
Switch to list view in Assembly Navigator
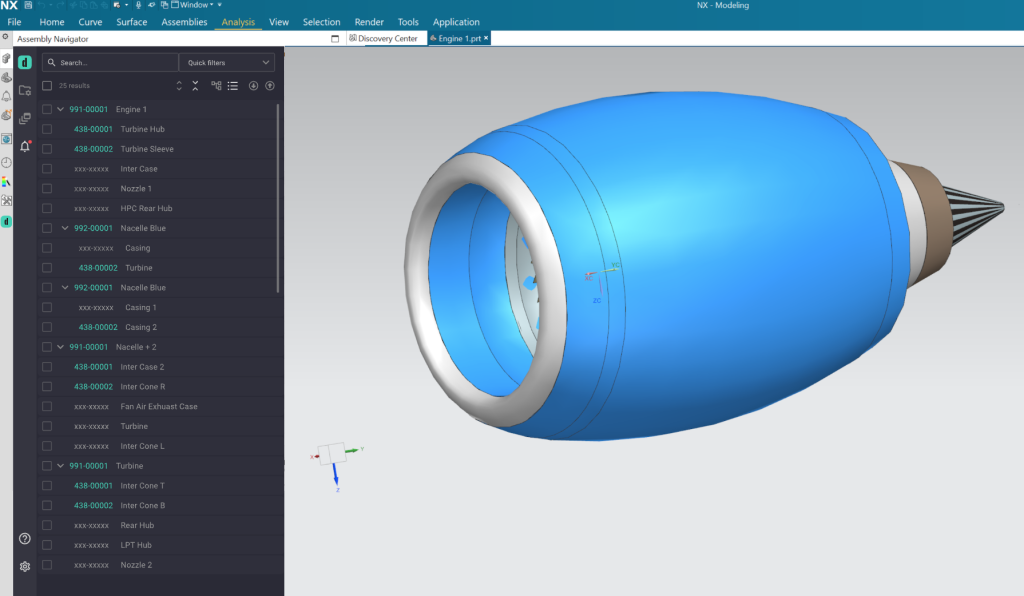pos(233,86)
